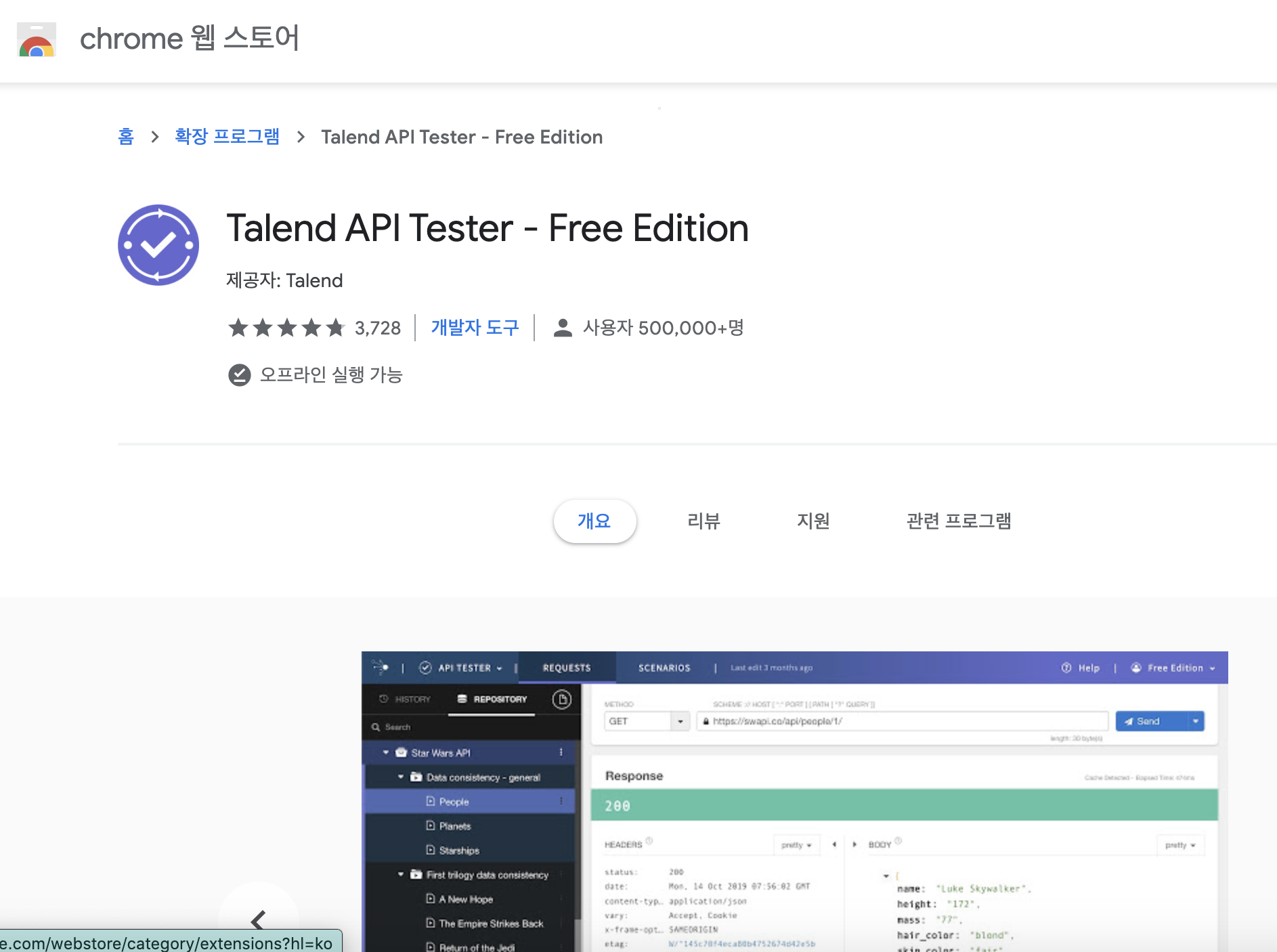
Task: Click the 'chrome 웹 스토어' header title
Action: (190, 38)
